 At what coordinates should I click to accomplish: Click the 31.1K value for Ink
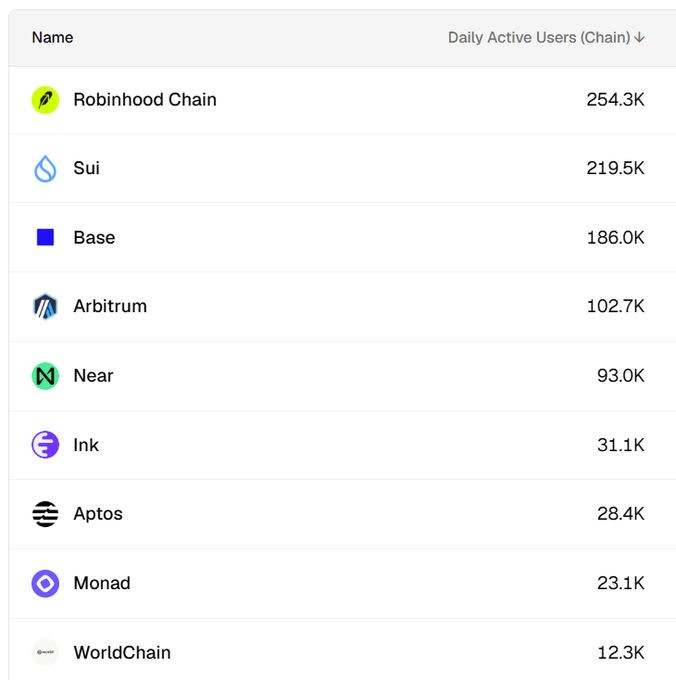[620, 445]
